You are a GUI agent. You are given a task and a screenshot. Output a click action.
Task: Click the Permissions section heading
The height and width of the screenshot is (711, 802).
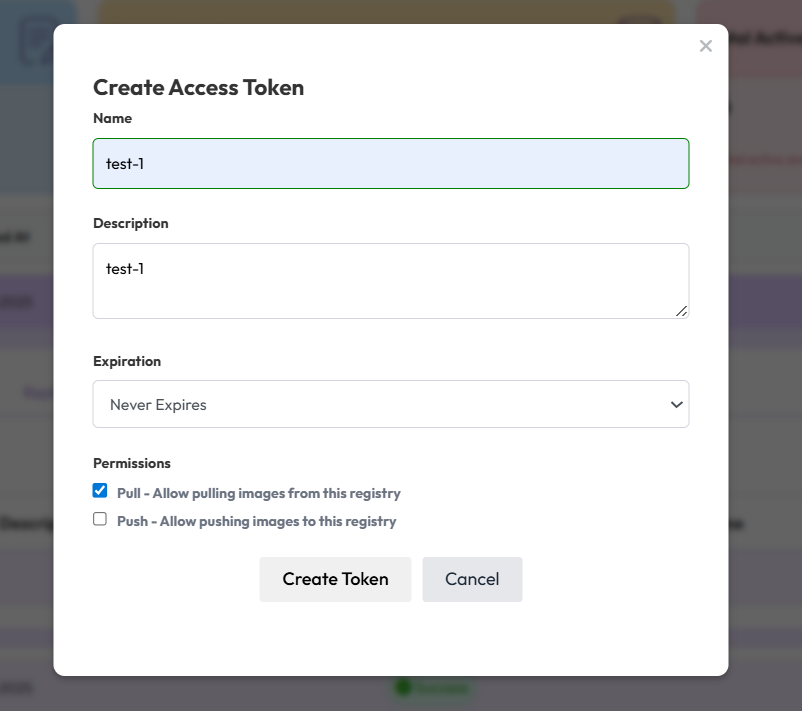click(x=132, y=463)
